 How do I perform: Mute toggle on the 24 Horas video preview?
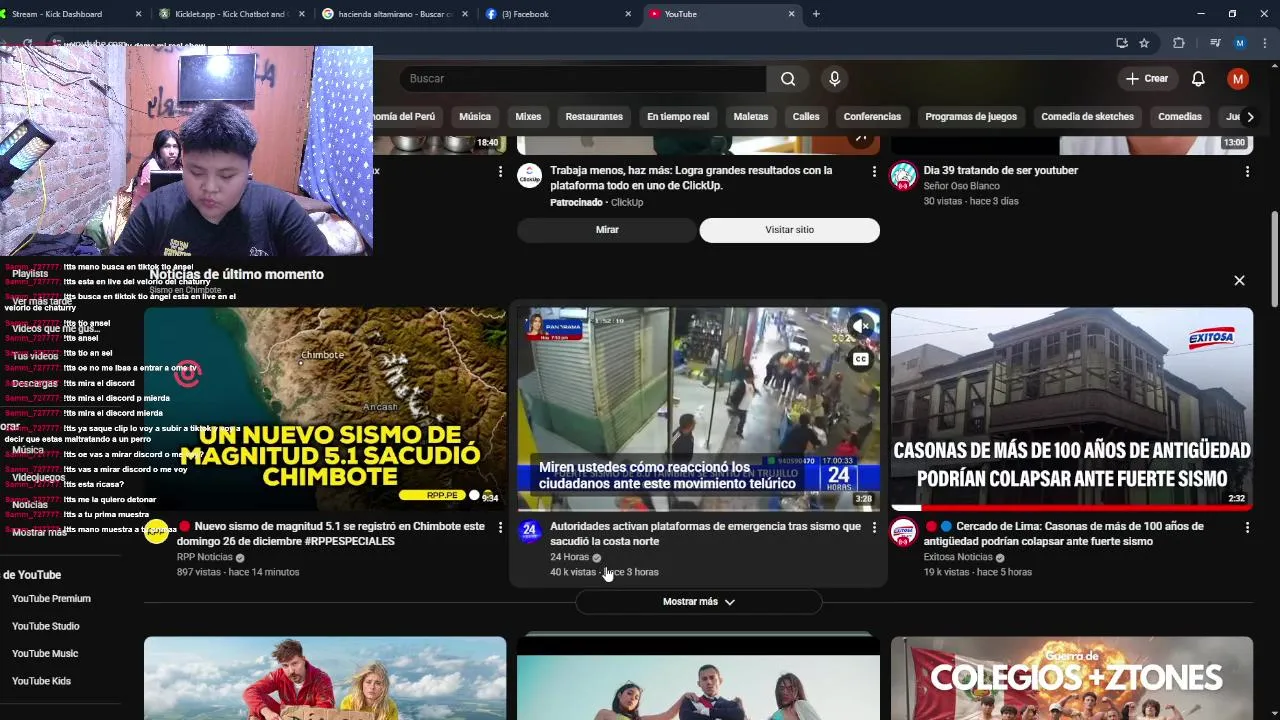click(x=860, y=326)
